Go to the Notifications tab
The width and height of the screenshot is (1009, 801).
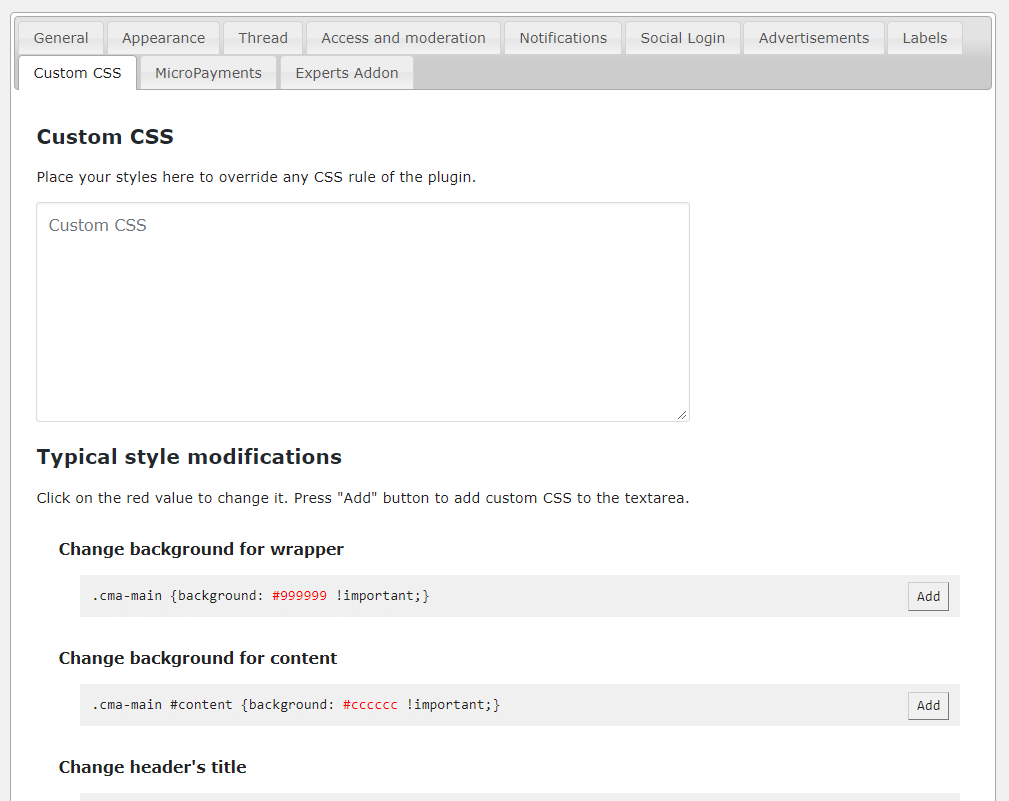point(563,38)
